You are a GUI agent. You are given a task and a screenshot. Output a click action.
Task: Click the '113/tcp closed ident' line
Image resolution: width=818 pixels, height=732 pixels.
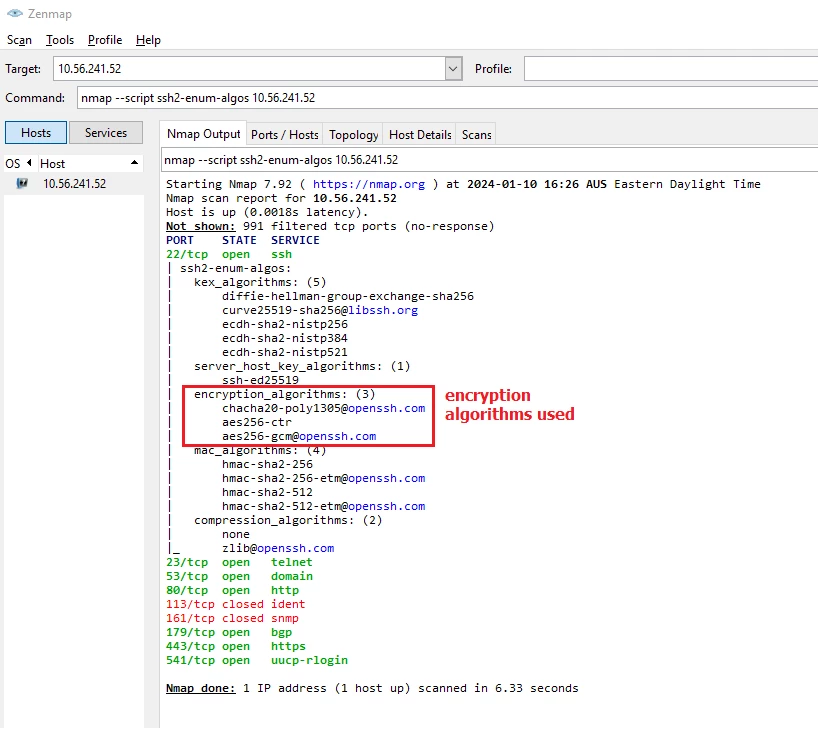[x=235, y=604]
